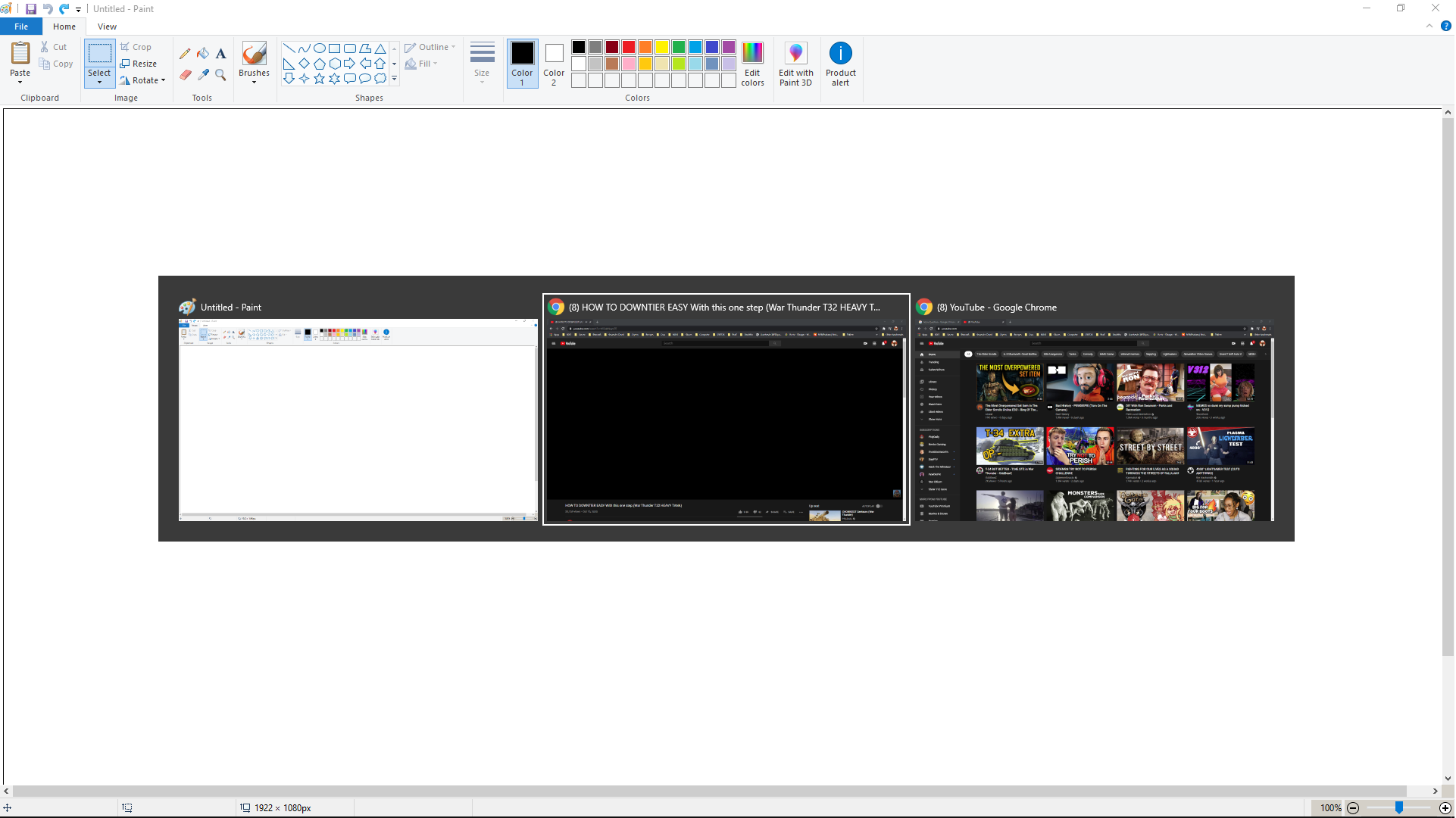Open the File menu

[21, 27]
